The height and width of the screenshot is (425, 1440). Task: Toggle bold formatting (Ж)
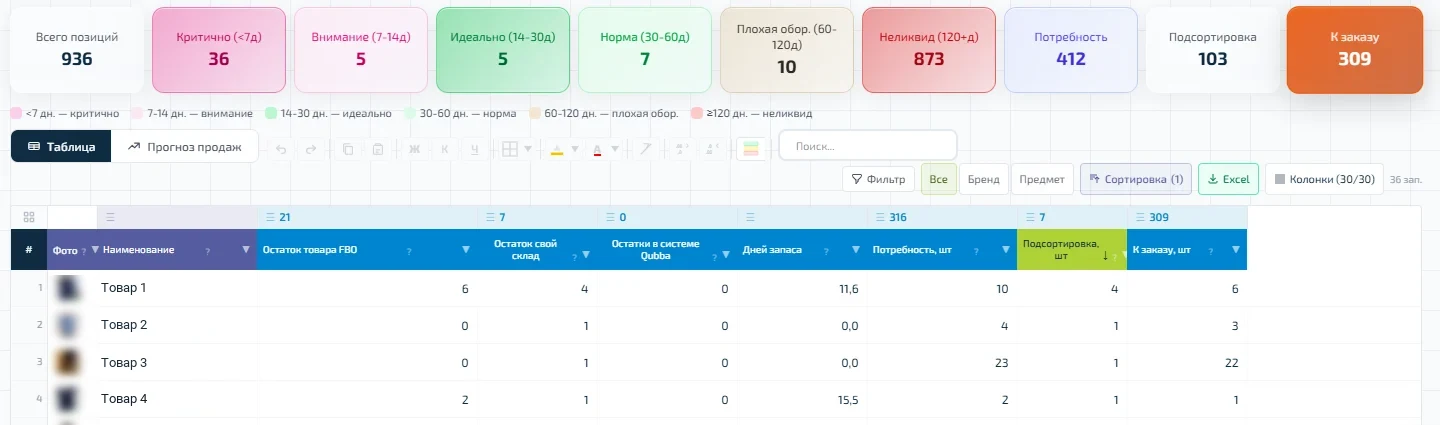point(414,149)
